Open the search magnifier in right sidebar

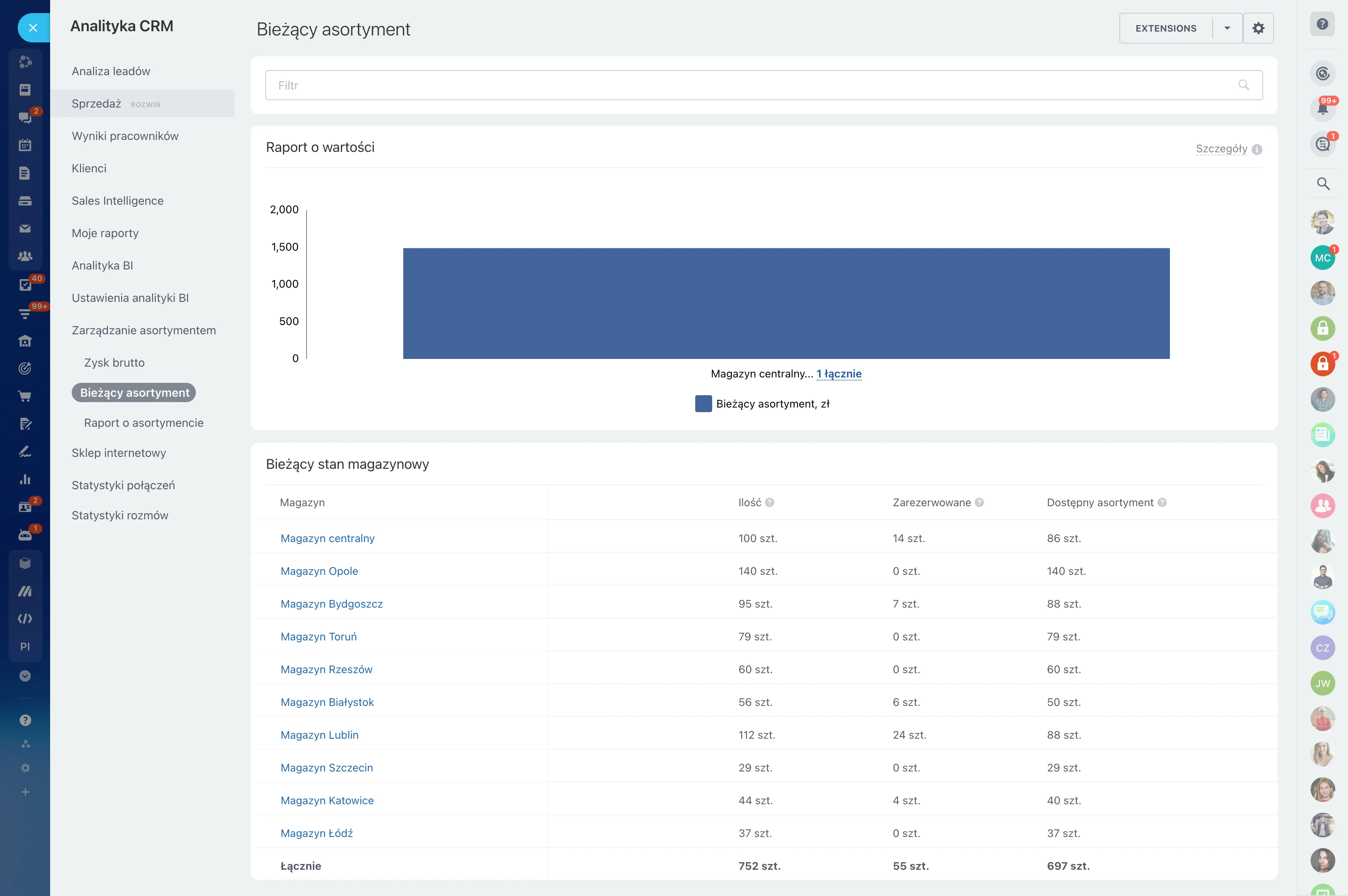coord(1323,184)
